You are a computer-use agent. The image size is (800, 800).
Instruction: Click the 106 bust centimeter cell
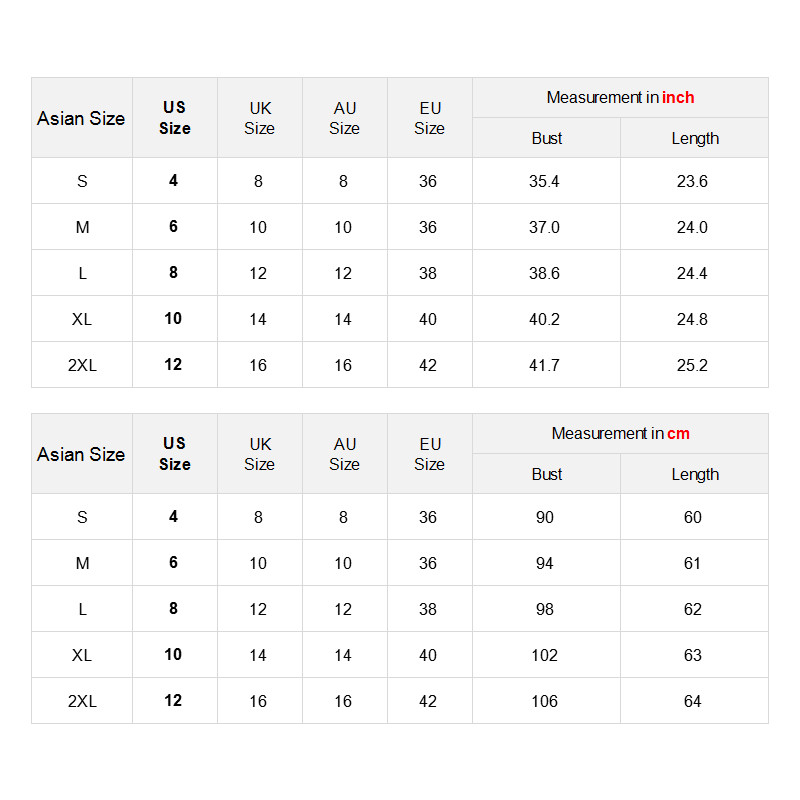[x=544, y=701]
